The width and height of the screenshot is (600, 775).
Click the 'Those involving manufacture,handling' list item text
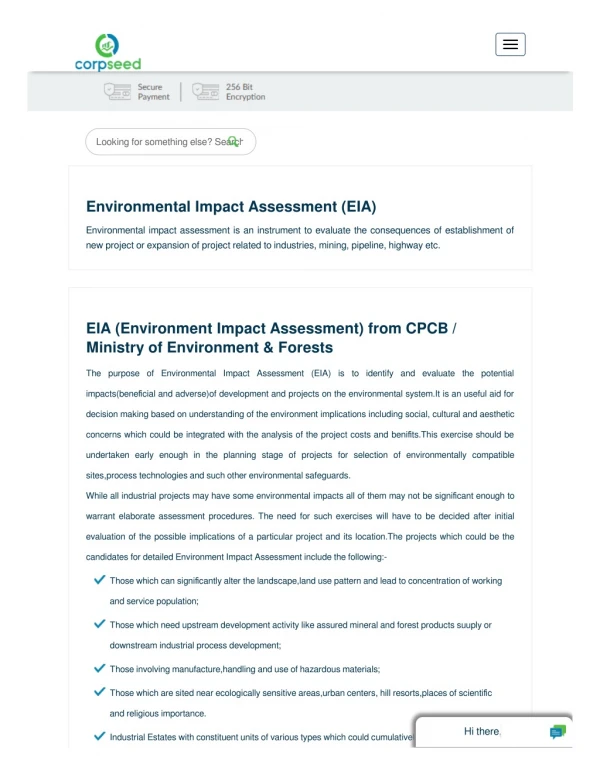coord(245,669)
